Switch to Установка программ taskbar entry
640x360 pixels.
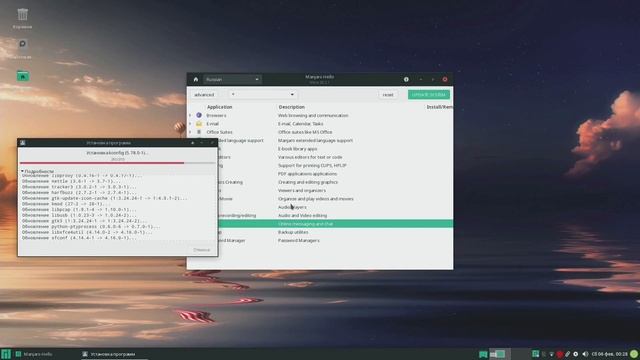tap(109, 354)
